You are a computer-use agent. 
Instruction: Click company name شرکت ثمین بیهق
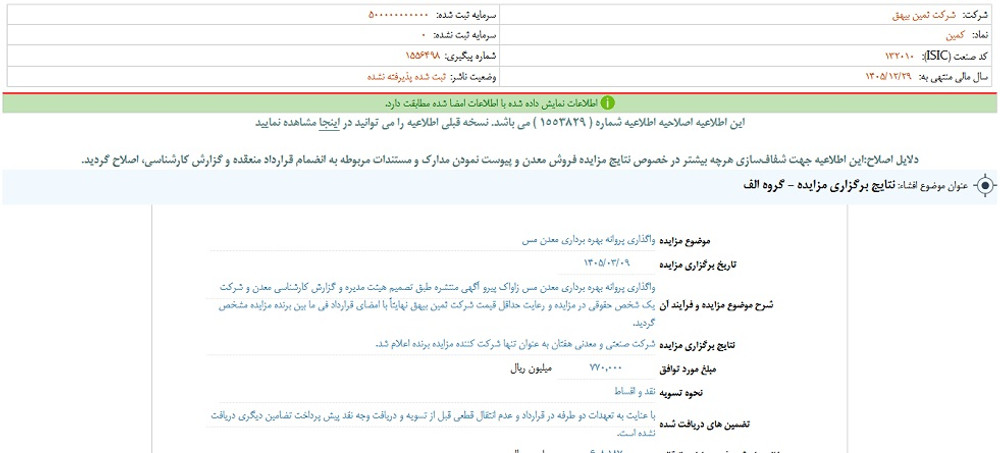point(923,15)
